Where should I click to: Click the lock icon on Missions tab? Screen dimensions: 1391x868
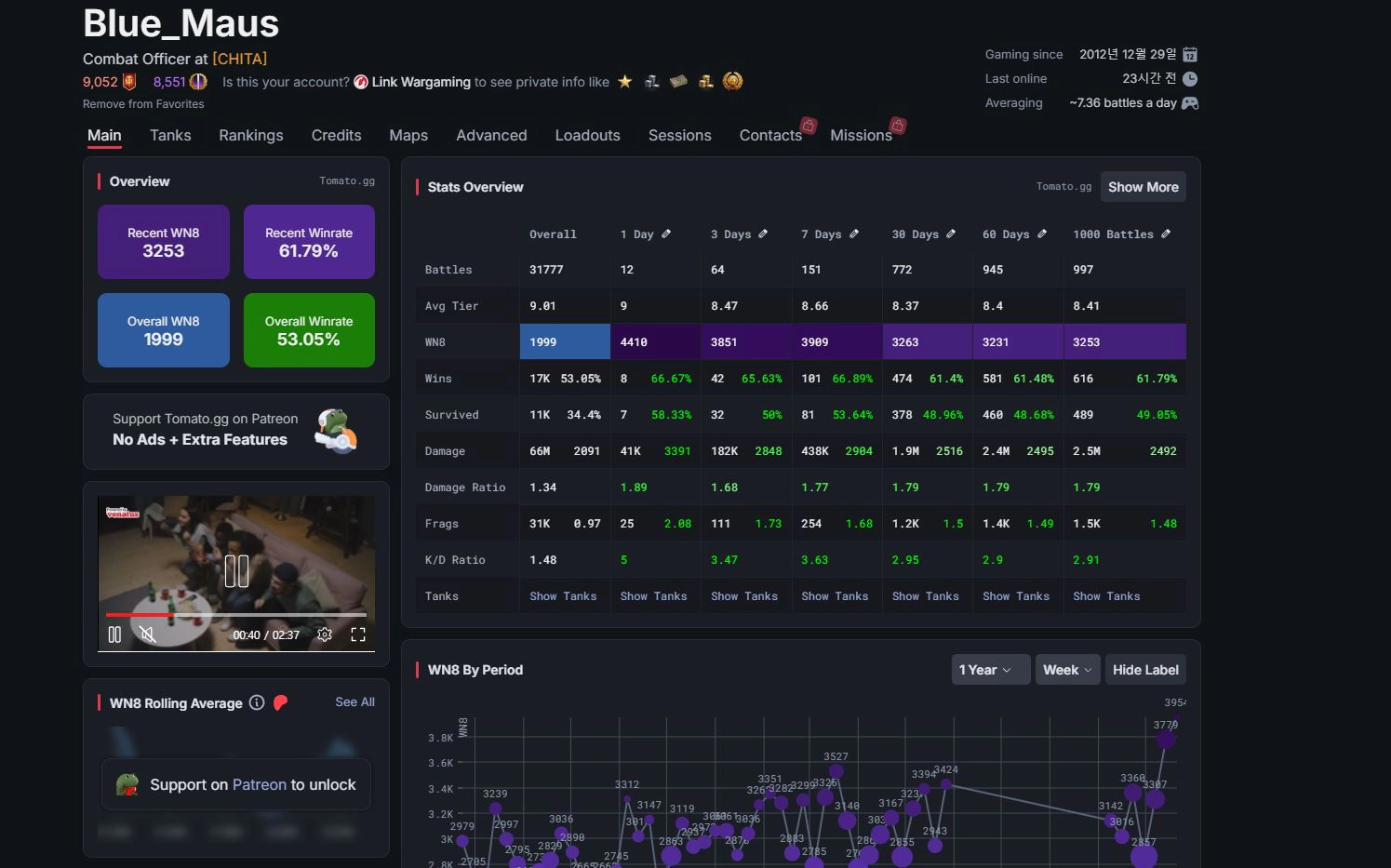click(898, 125)
